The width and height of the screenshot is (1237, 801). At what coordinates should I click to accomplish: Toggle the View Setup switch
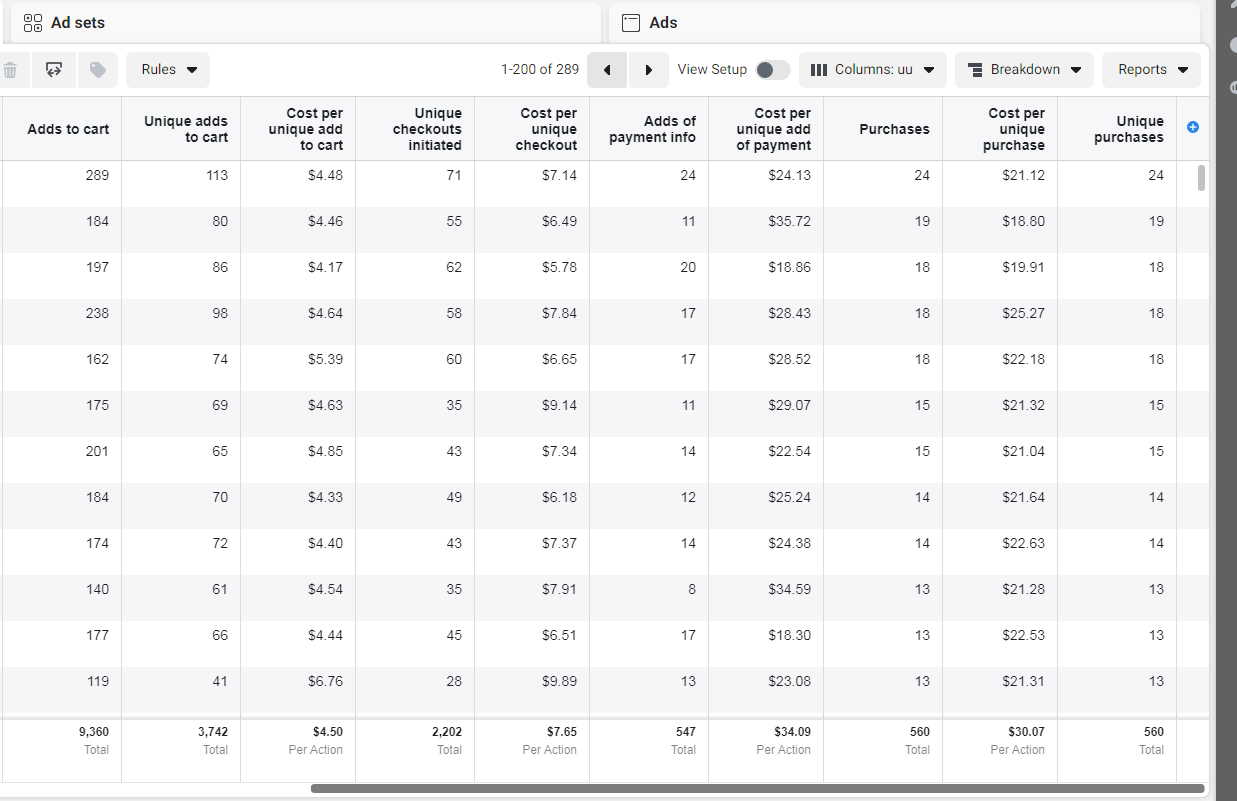tap(772, 70)
